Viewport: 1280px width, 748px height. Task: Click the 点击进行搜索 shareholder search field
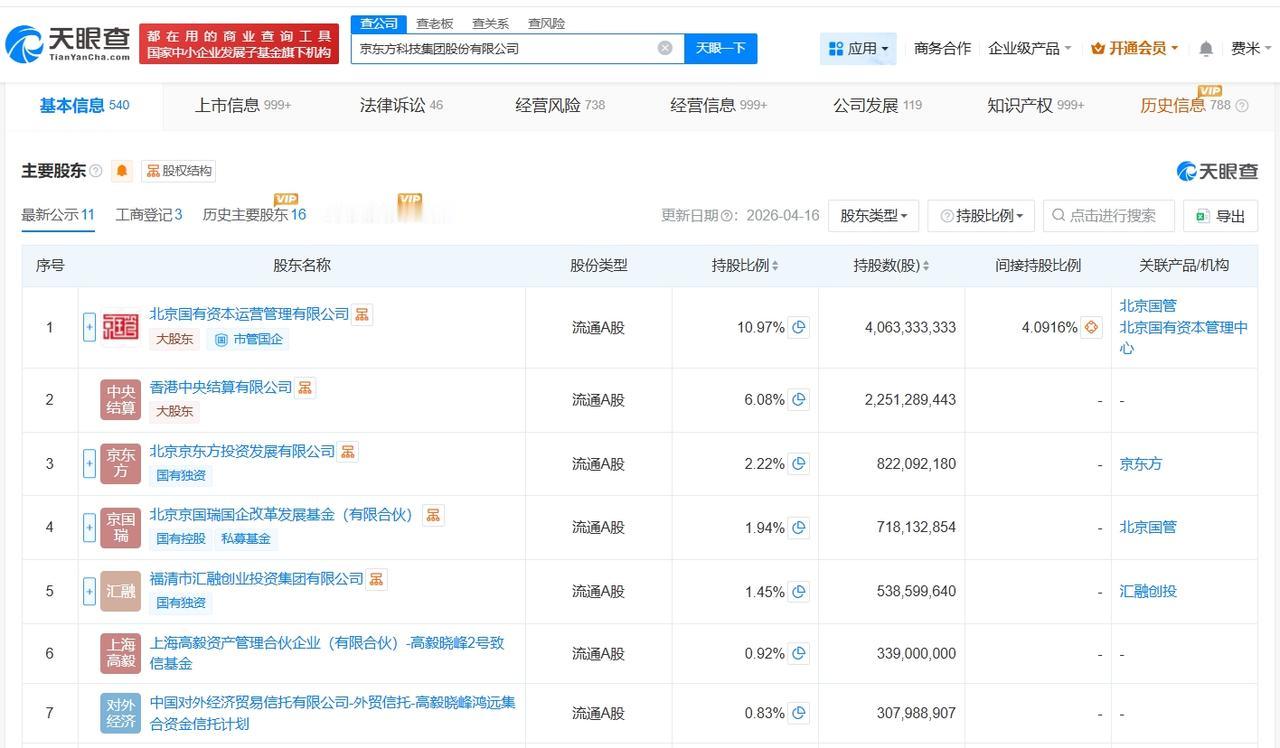point(1108,216)
